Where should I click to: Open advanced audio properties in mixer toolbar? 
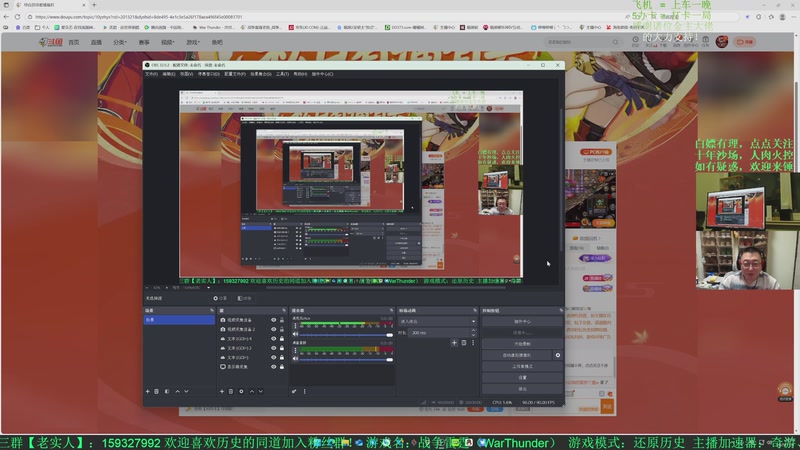294,391
